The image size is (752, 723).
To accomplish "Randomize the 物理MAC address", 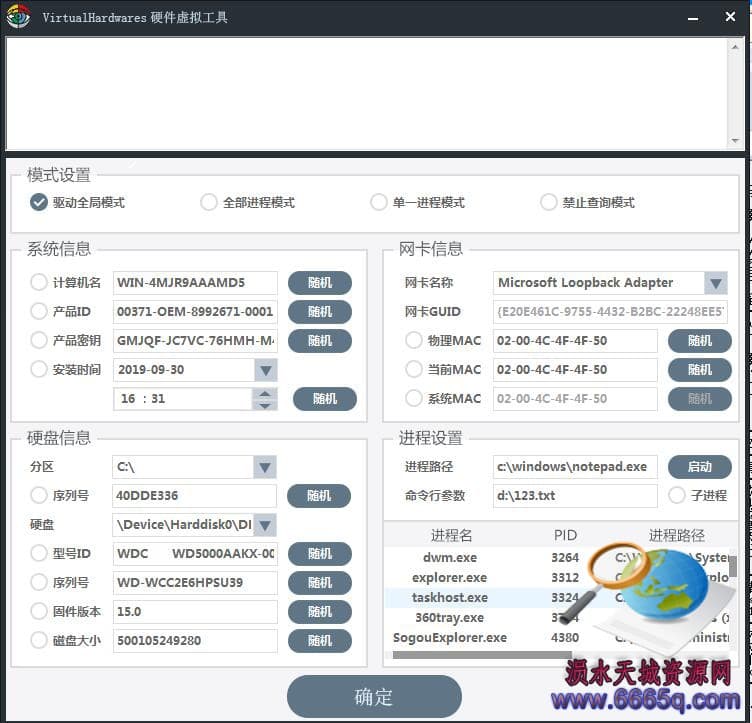I will pyautogui.click(x=700, y=341).
